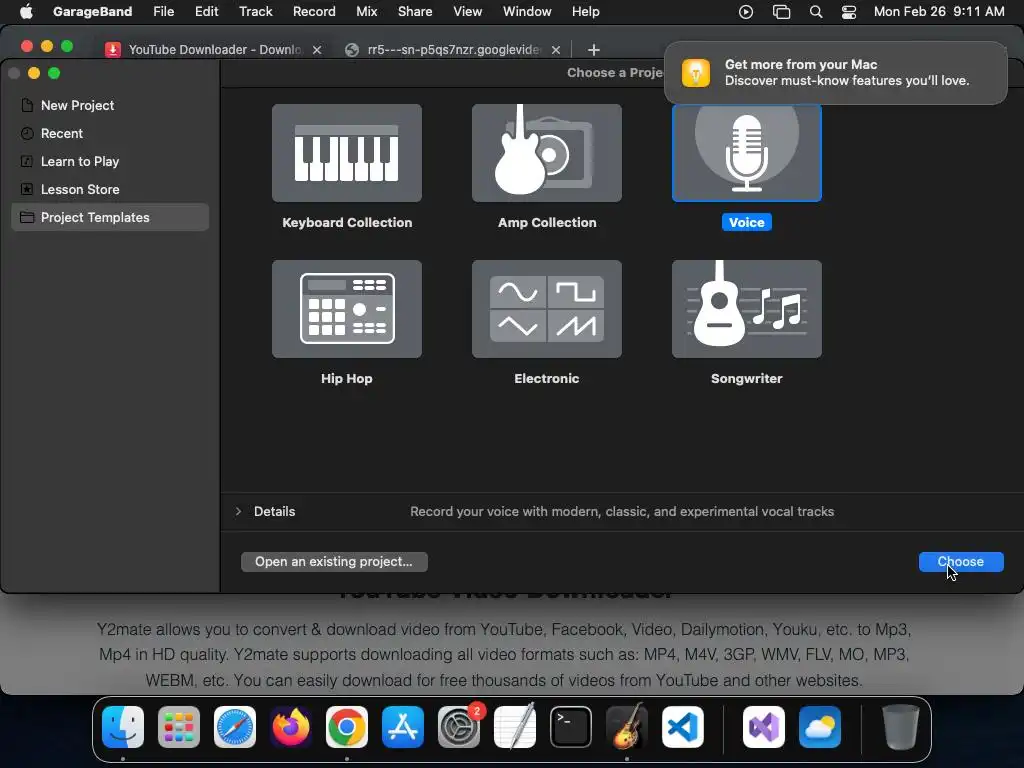
Task: Switch to YouTube Downloader browser tab
Action: coord(214,50)
